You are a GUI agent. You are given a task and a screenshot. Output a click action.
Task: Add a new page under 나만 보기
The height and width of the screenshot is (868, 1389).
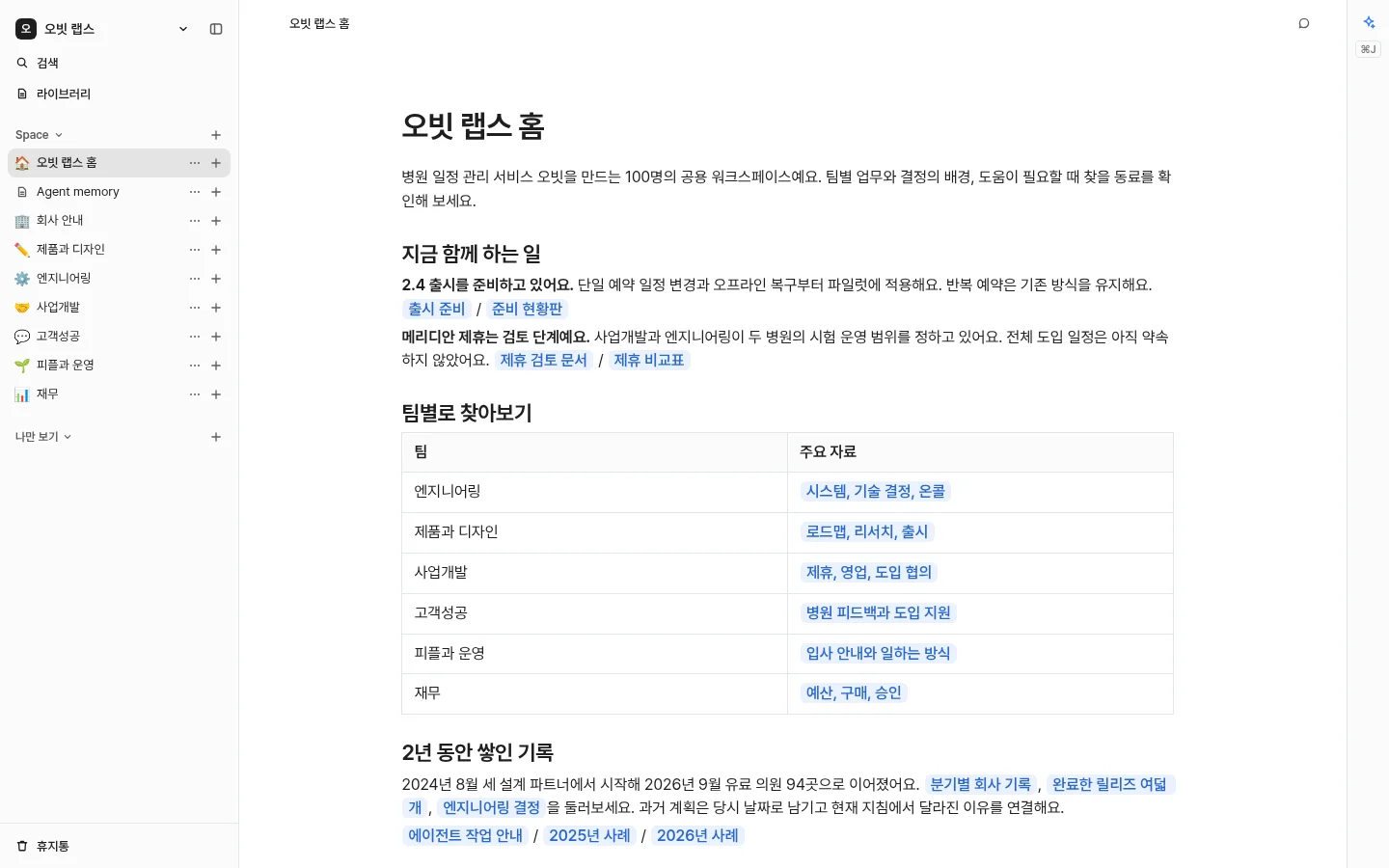pyautogui.click(x=216, y=437)
